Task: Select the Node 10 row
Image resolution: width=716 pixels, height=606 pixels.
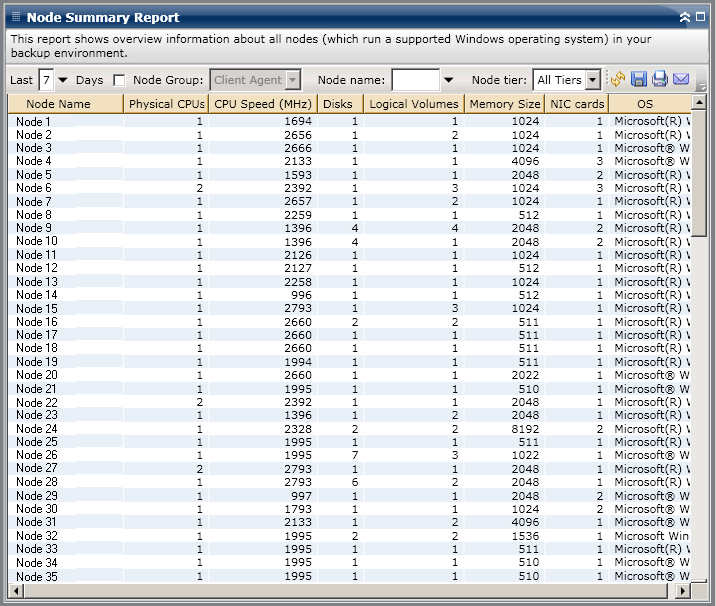Action: tap(349, 242)
